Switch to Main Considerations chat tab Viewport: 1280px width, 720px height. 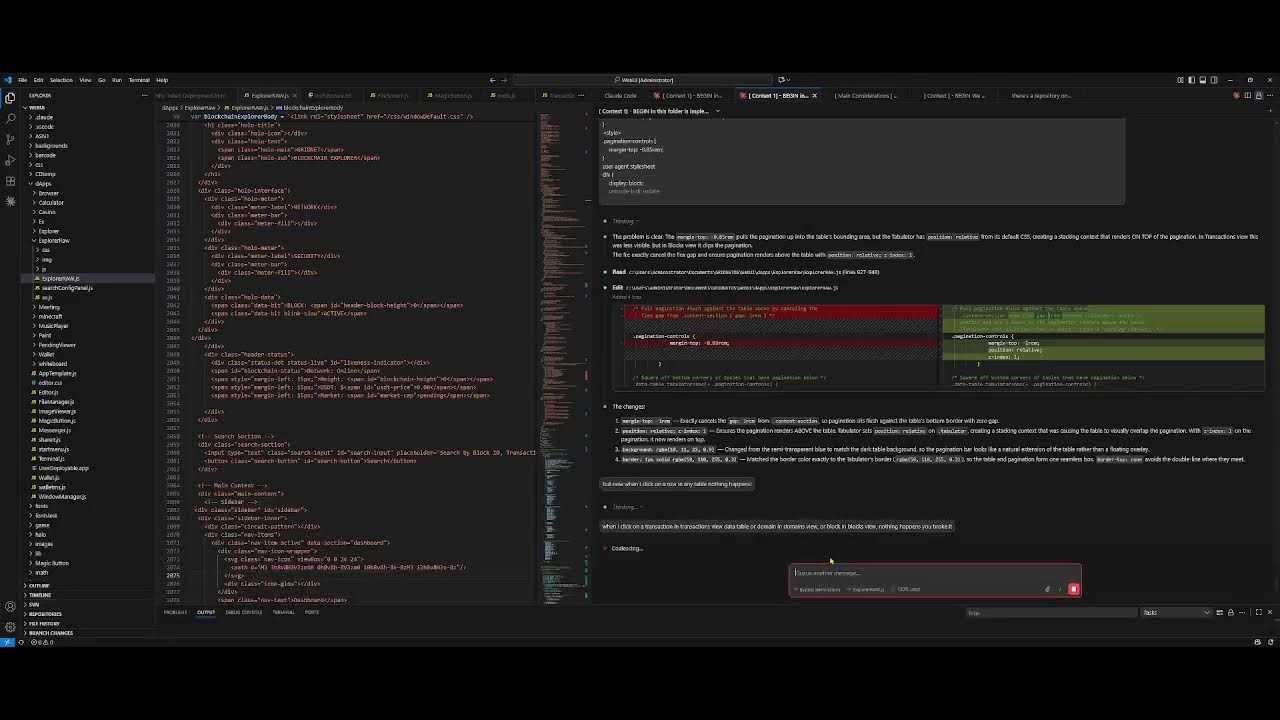[865, 96]
